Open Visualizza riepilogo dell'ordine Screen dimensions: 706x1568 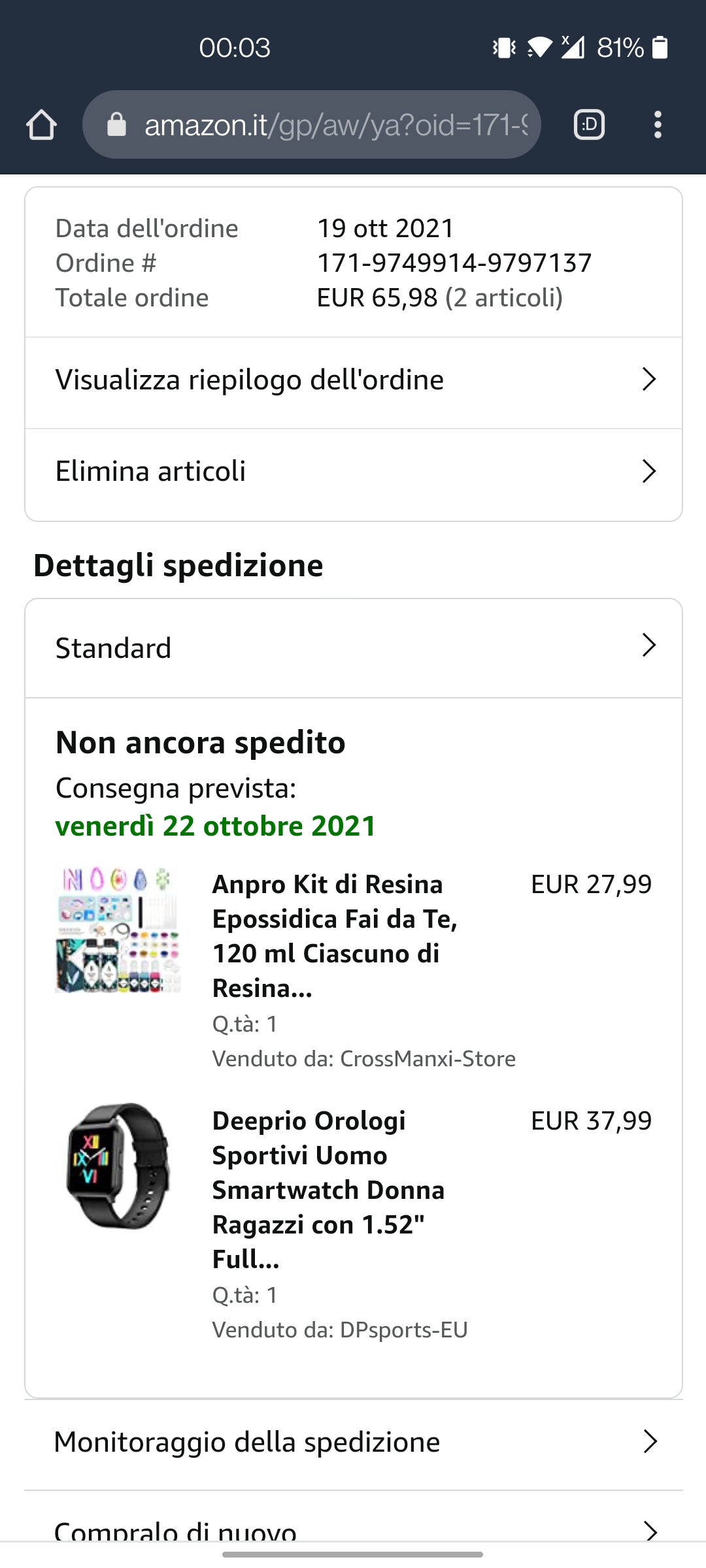250,380
